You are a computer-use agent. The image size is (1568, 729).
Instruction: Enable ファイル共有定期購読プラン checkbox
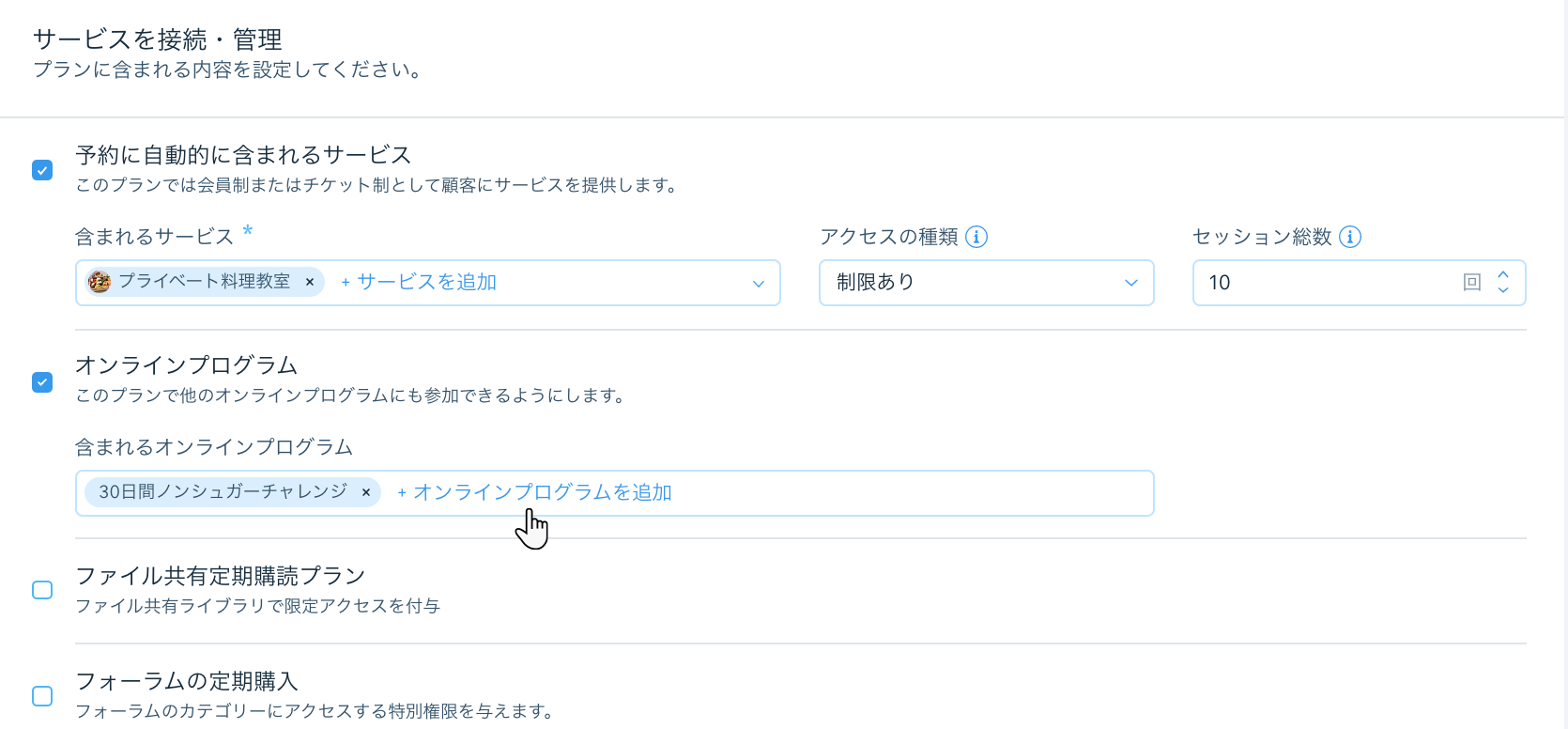42,590
